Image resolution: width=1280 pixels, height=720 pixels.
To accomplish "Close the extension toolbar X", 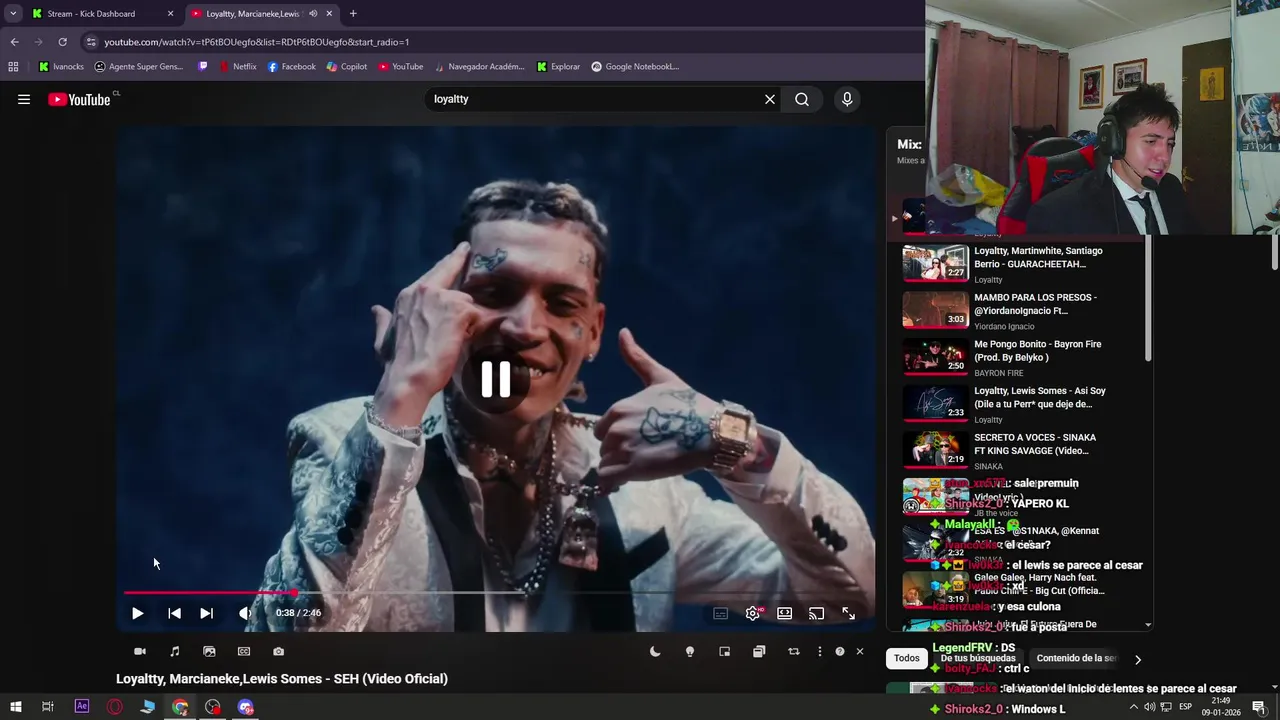I will click(859, 651).
